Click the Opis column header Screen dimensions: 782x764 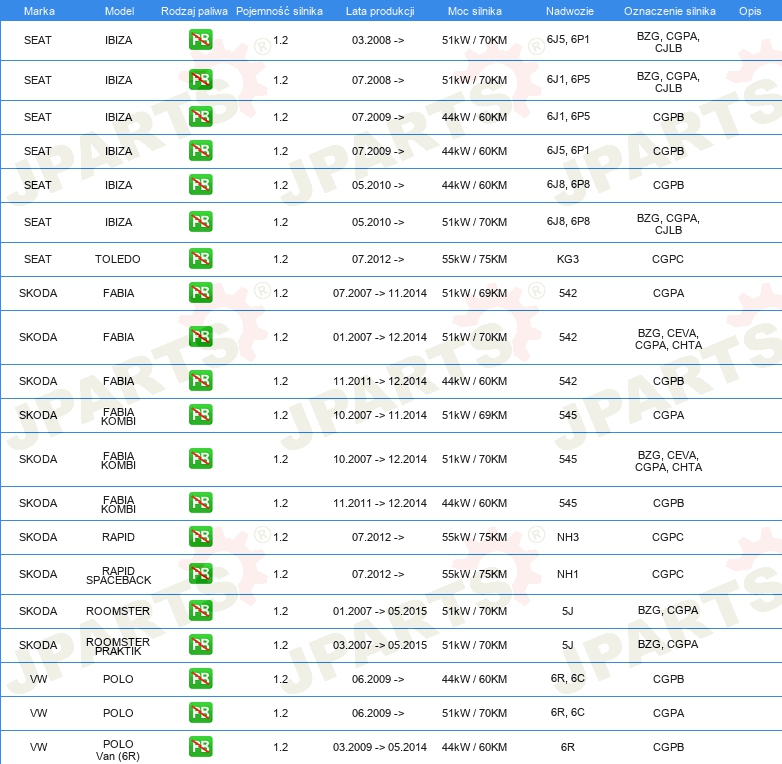pyautogui.click(x=750, y=11)
